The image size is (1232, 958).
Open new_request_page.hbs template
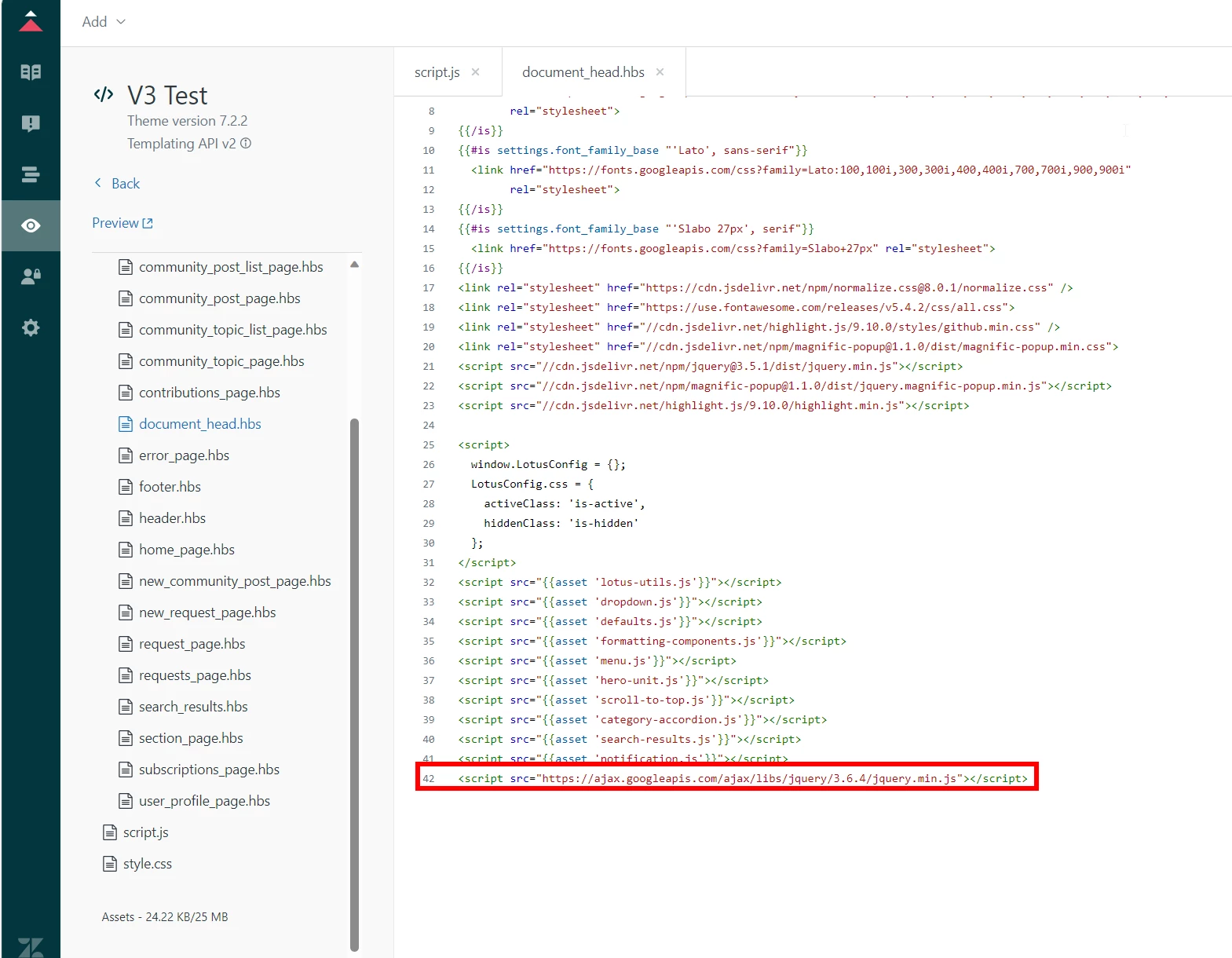(x=207, y=612)
